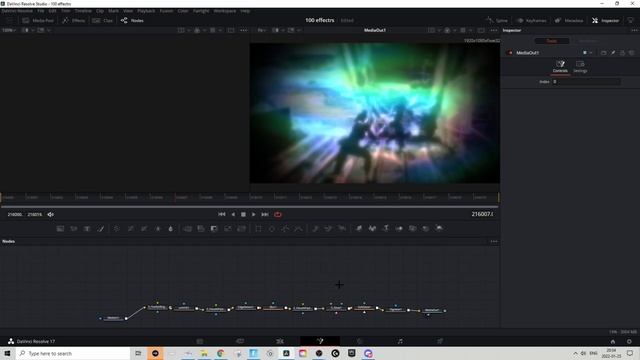Open the MediaOut1 viewer three-dot options menu
640x360 pixels.
pos(494,30)
